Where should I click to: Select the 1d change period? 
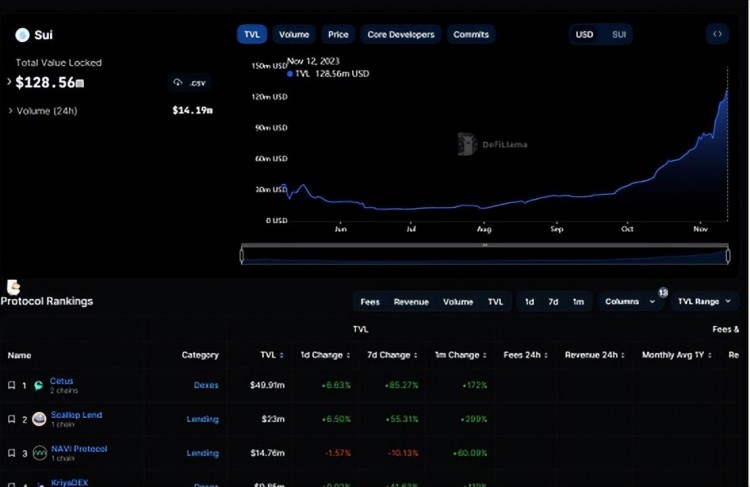(529, 302)
